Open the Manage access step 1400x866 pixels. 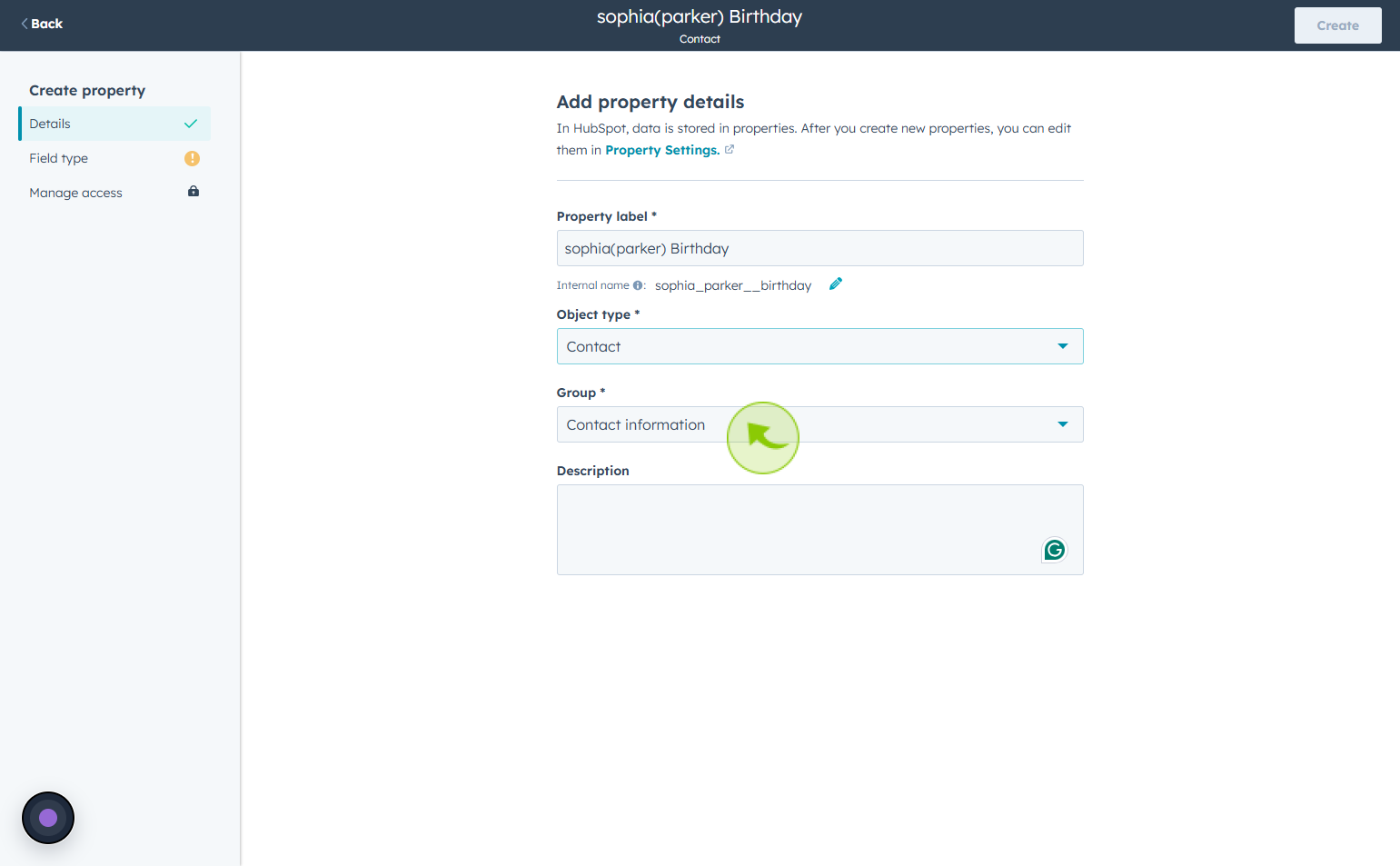pyautogui.click(x=114, y=193)
